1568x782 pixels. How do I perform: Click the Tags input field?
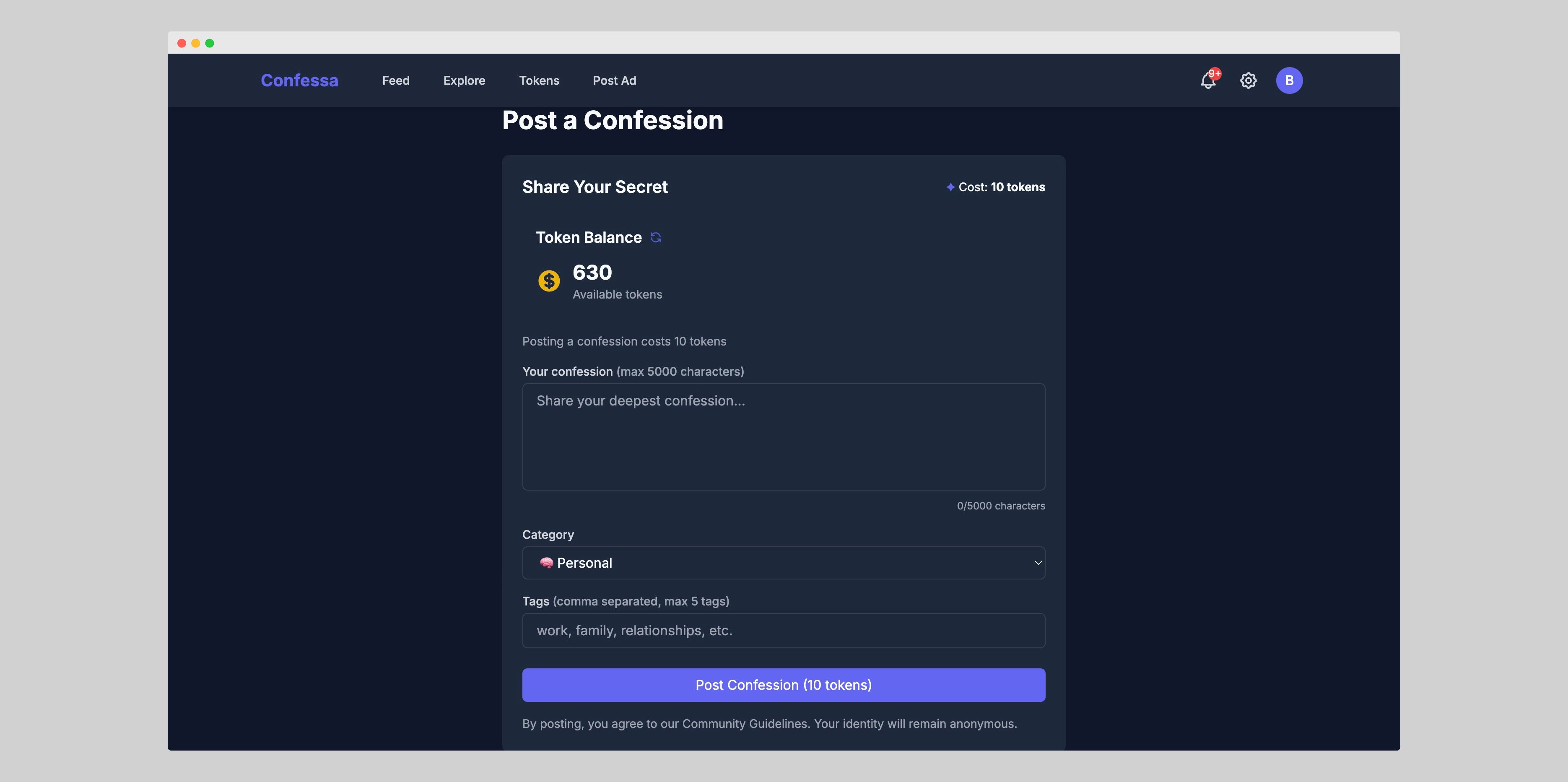tap(783, 631)
